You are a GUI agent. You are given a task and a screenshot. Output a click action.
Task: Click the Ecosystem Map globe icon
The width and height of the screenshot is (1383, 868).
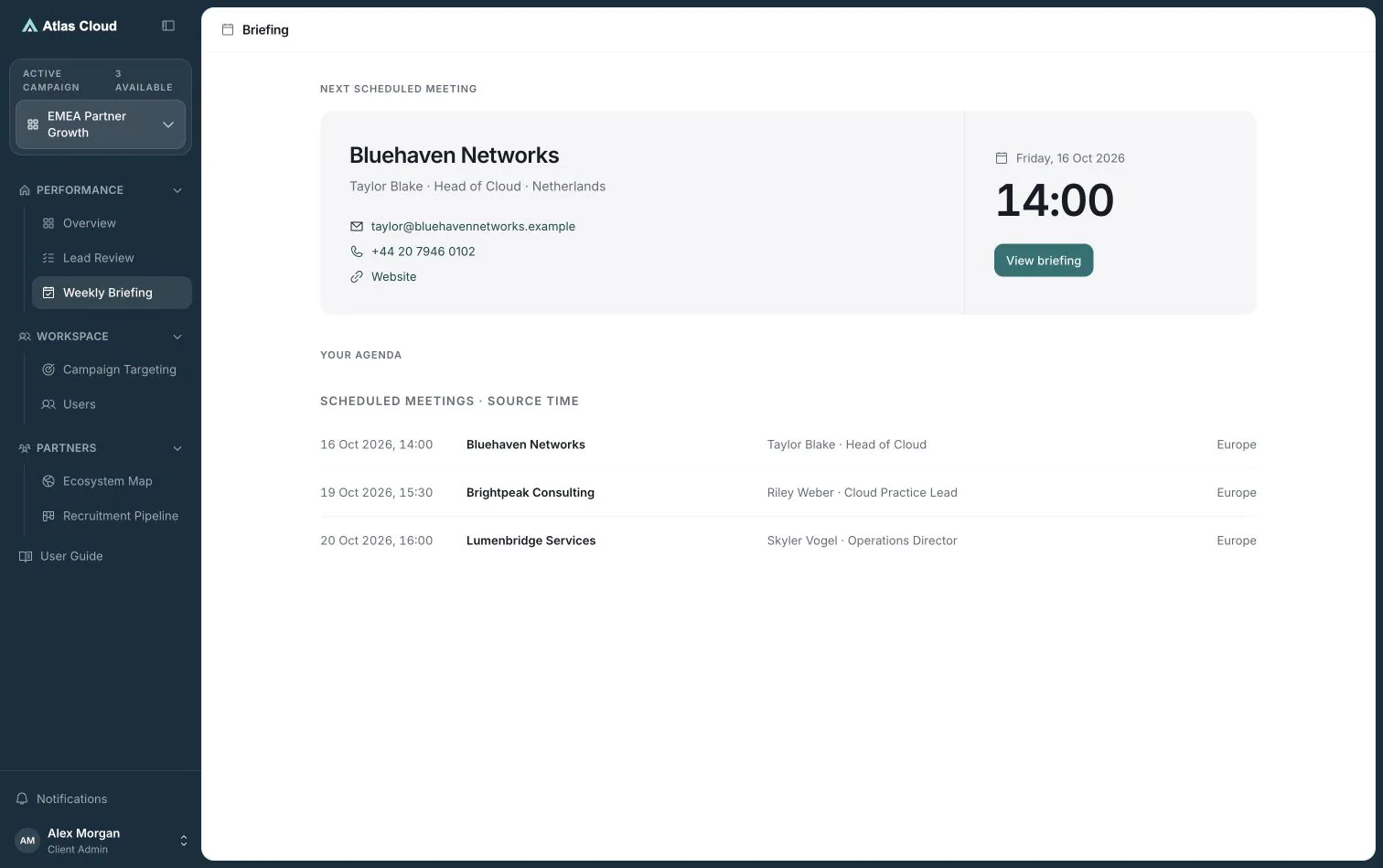(x=48, y=481)
